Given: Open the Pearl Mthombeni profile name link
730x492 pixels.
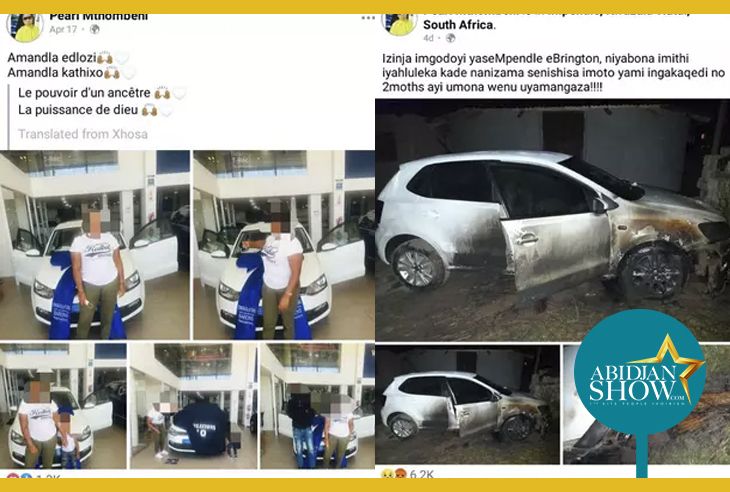Looking at the screenshot, I should [98, 17].
